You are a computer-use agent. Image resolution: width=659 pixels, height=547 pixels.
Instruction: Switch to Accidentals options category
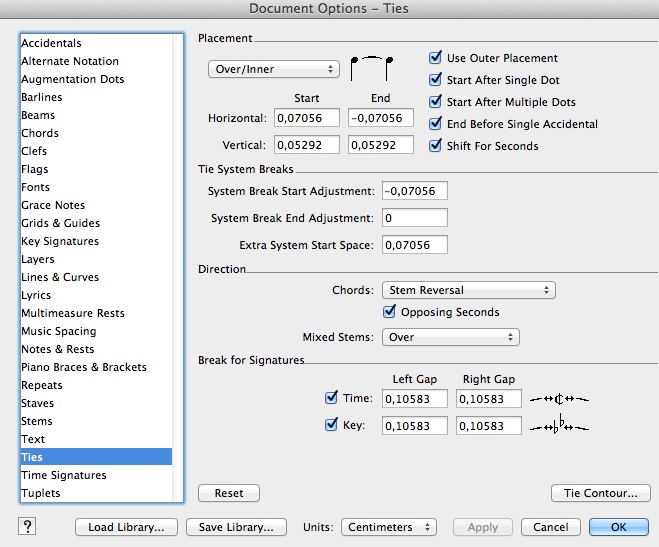tap(51, 43)
